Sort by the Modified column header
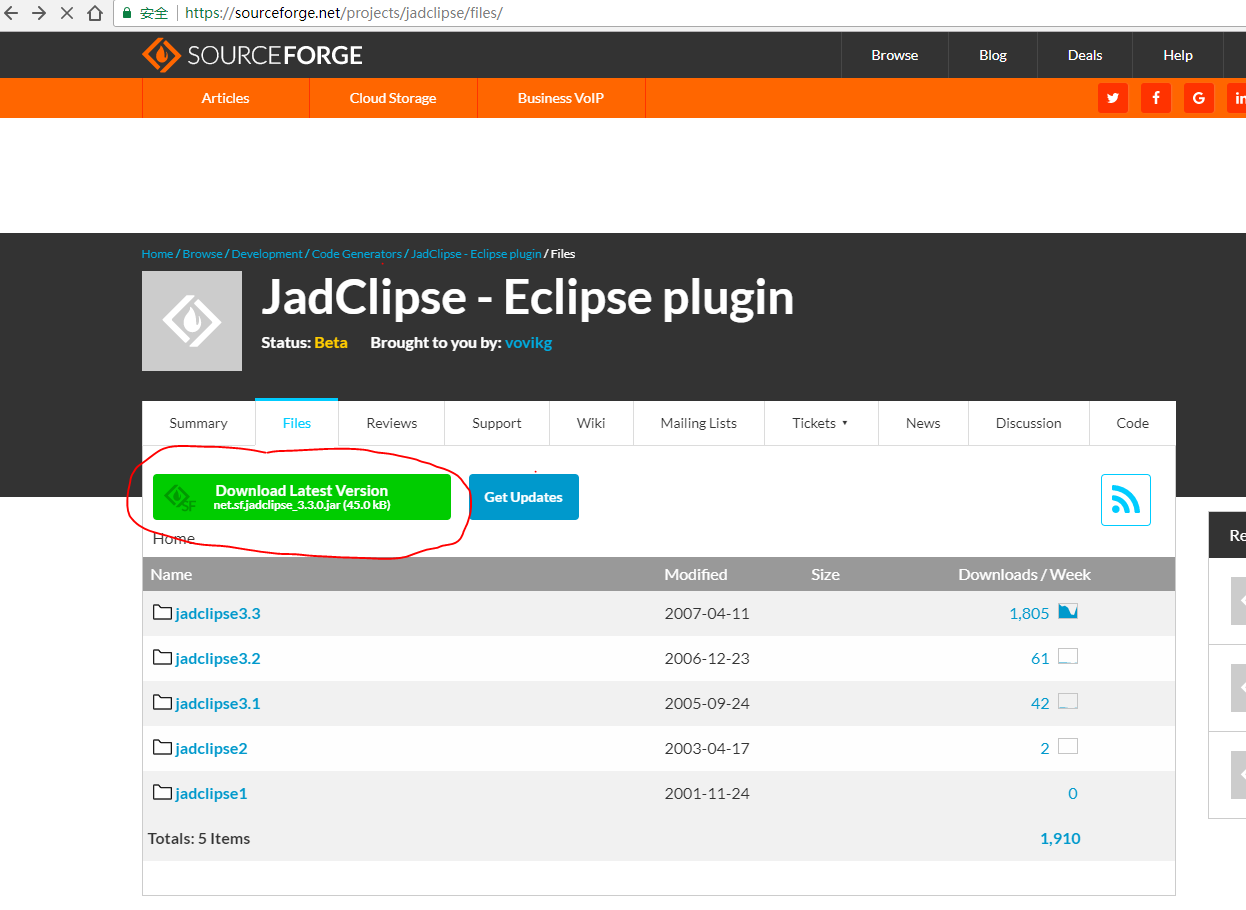This screenshot has width=1246, height=910. pos(696,574)
